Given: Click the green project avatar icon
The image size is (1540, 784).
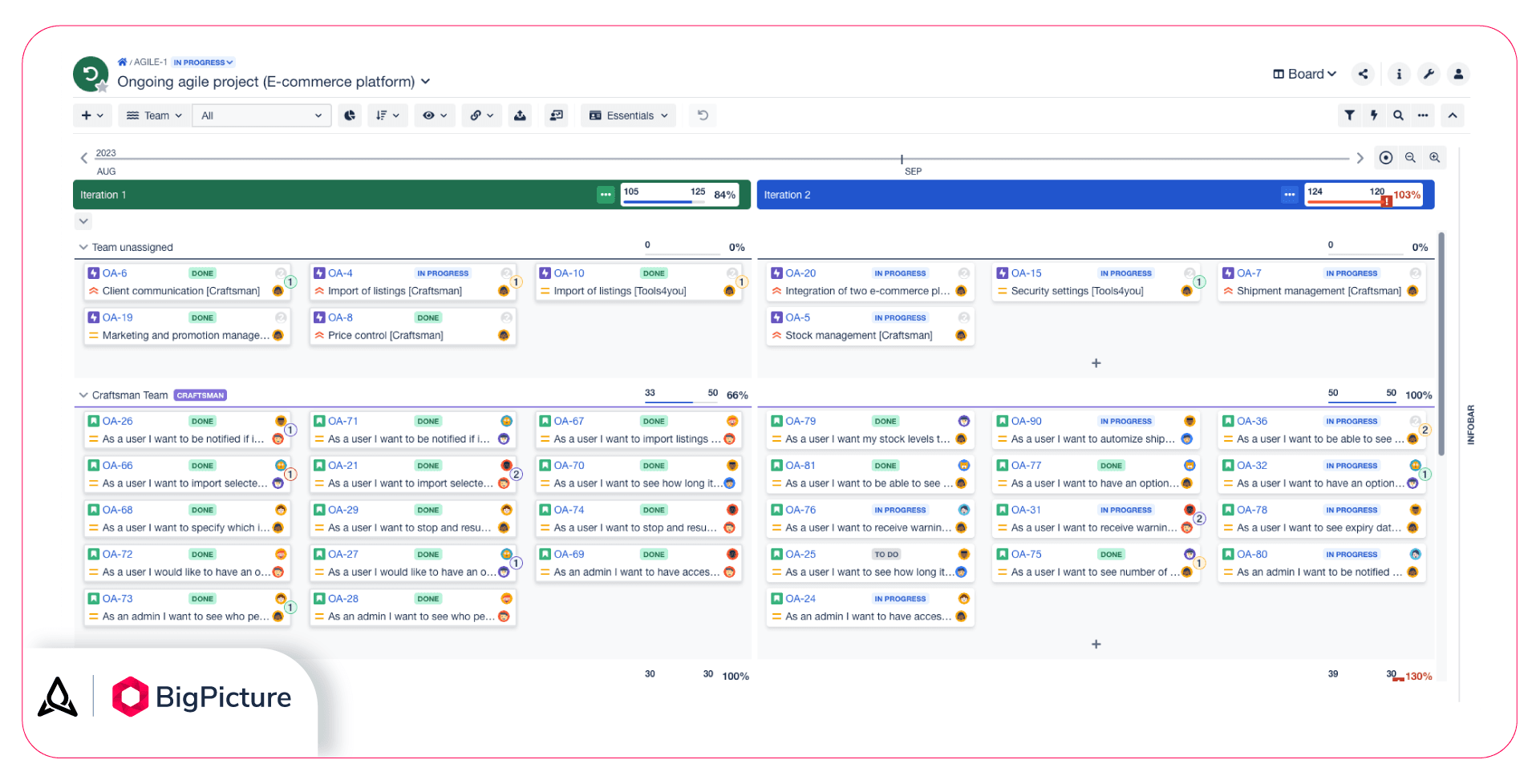Looking at the screenshot, I should (x=90, y=74).
